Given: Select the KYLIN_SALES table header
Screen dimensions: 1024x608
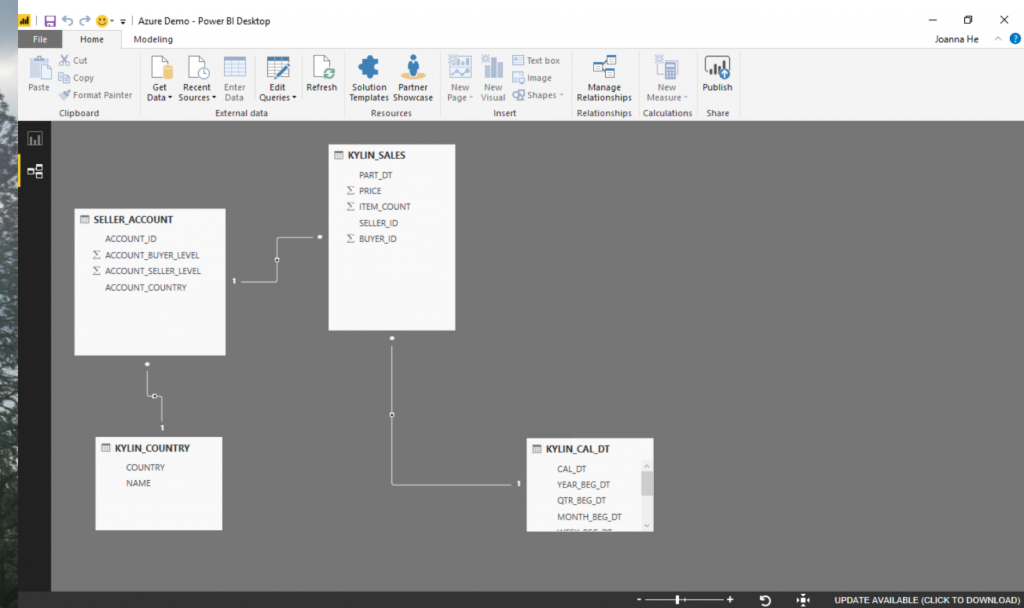Looking at the screenshot, I should 392,155.
